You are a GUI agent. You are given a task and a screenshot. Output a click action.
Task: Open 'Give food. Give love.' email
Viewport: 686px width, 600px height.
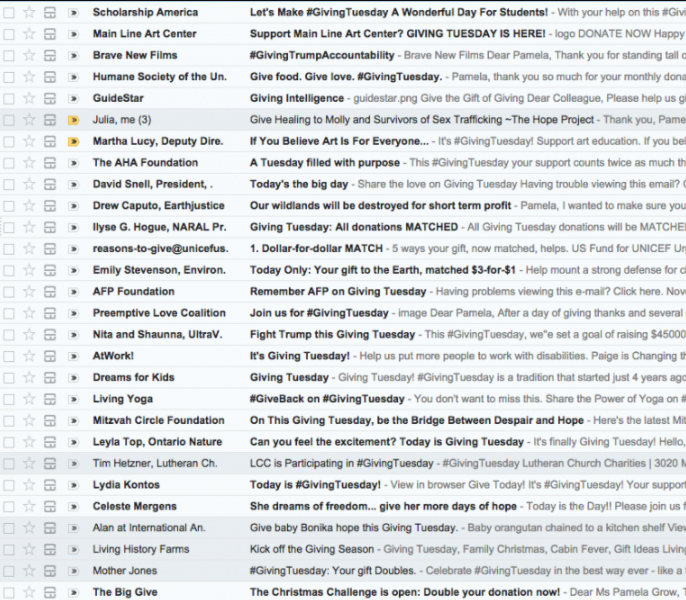tap(346, 77)
